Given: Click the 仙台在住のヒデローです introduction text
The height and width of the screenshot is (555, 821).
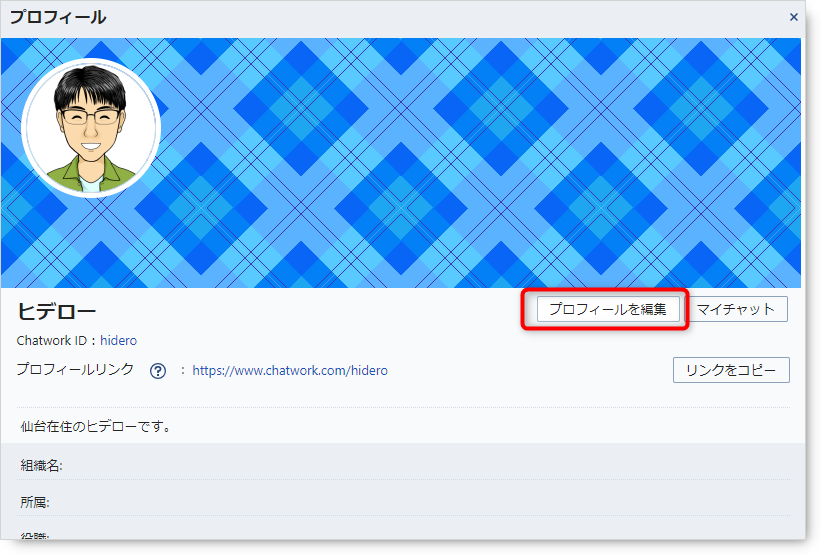Looking at the screenshot, I should coord(96,427).
